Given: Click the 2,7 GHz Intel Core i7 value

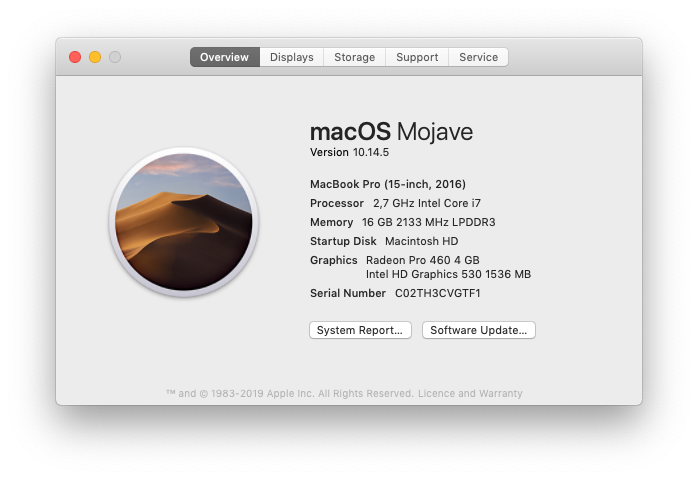Looking at the screenshot, I should point(427,203).
